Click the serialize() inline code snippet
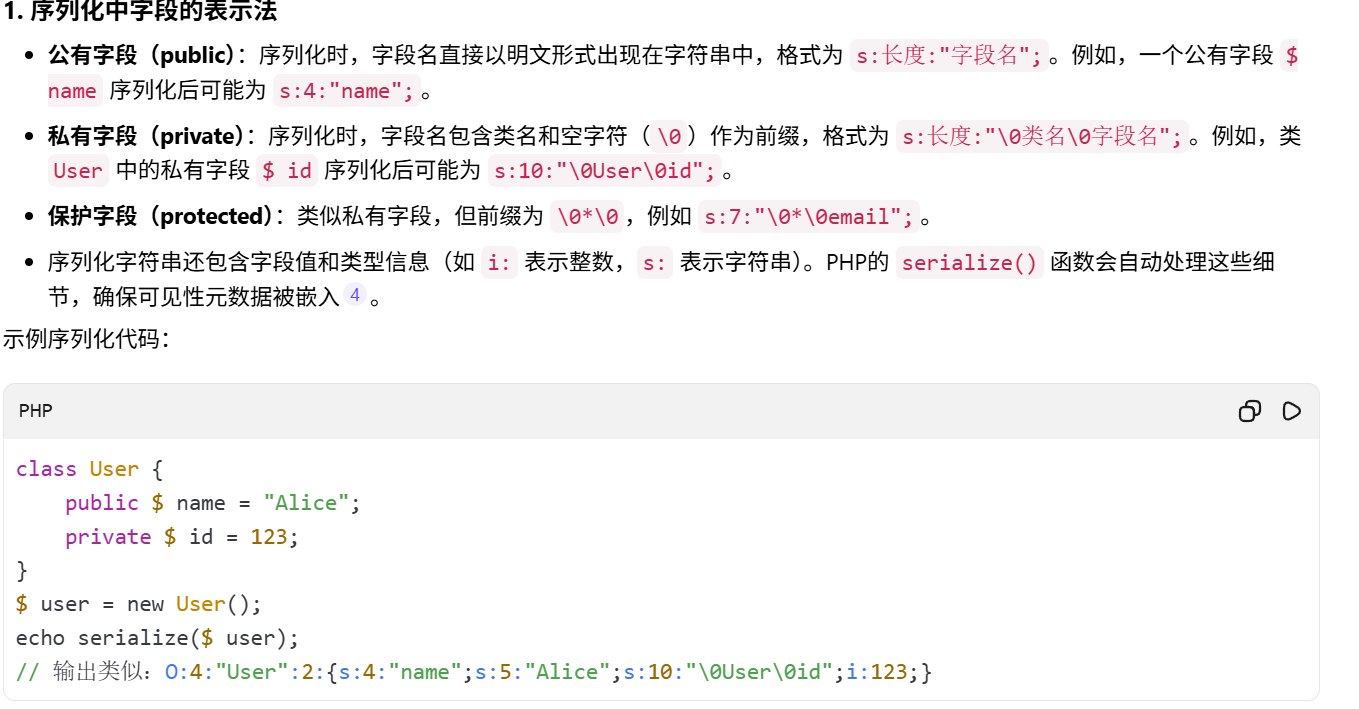The width and height of the screenshot is (1359, 709). (x=969, y=263)
